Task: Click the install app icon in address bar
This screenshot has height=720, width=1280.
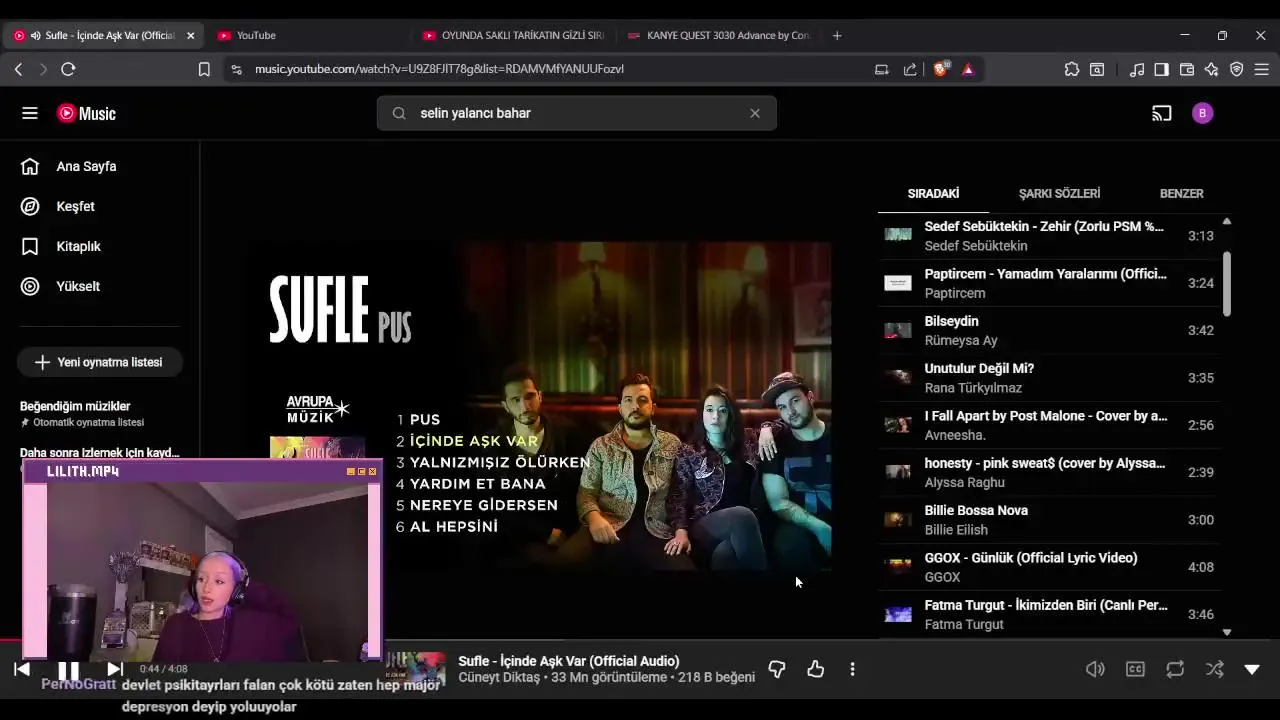Action: 881,69
